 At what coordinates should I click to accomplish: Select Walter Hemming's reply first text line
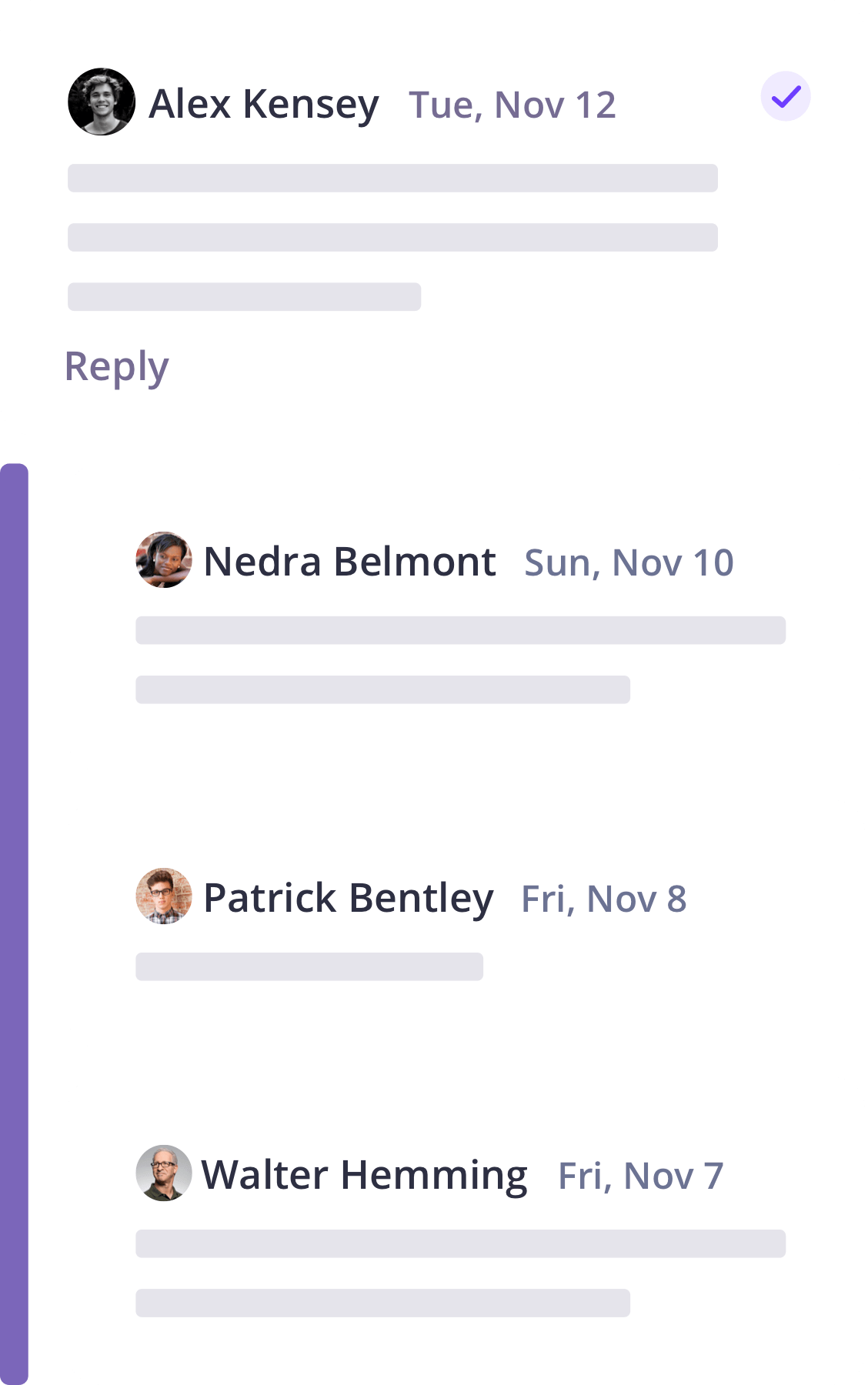(460, 1243)
